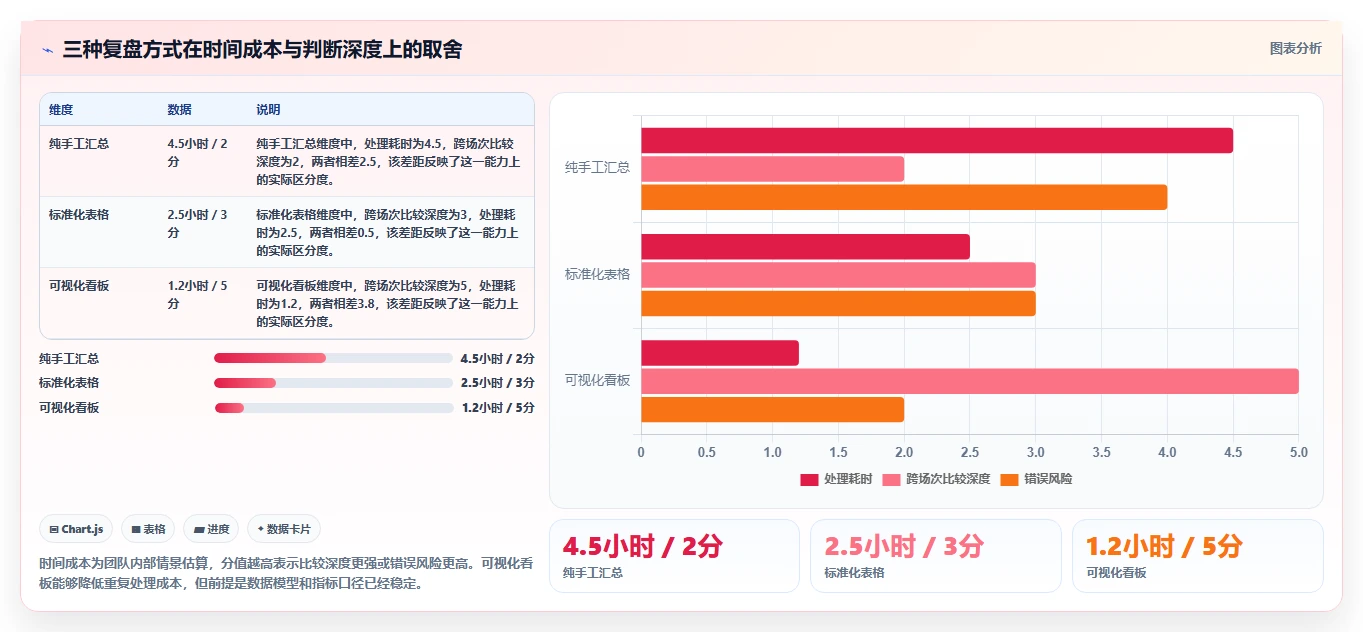This screenshot has width=1363, height=632.
Task: Click the 纯手工汇总 处理耗时 bar at 4.5
Action: [937, 141]
